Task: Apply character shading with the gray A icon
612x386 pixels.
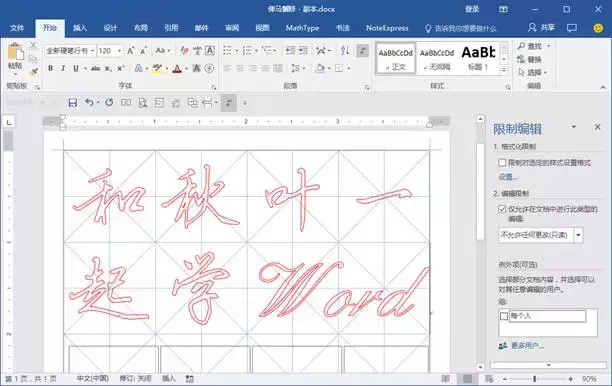Action: click(x=197, y=68)
